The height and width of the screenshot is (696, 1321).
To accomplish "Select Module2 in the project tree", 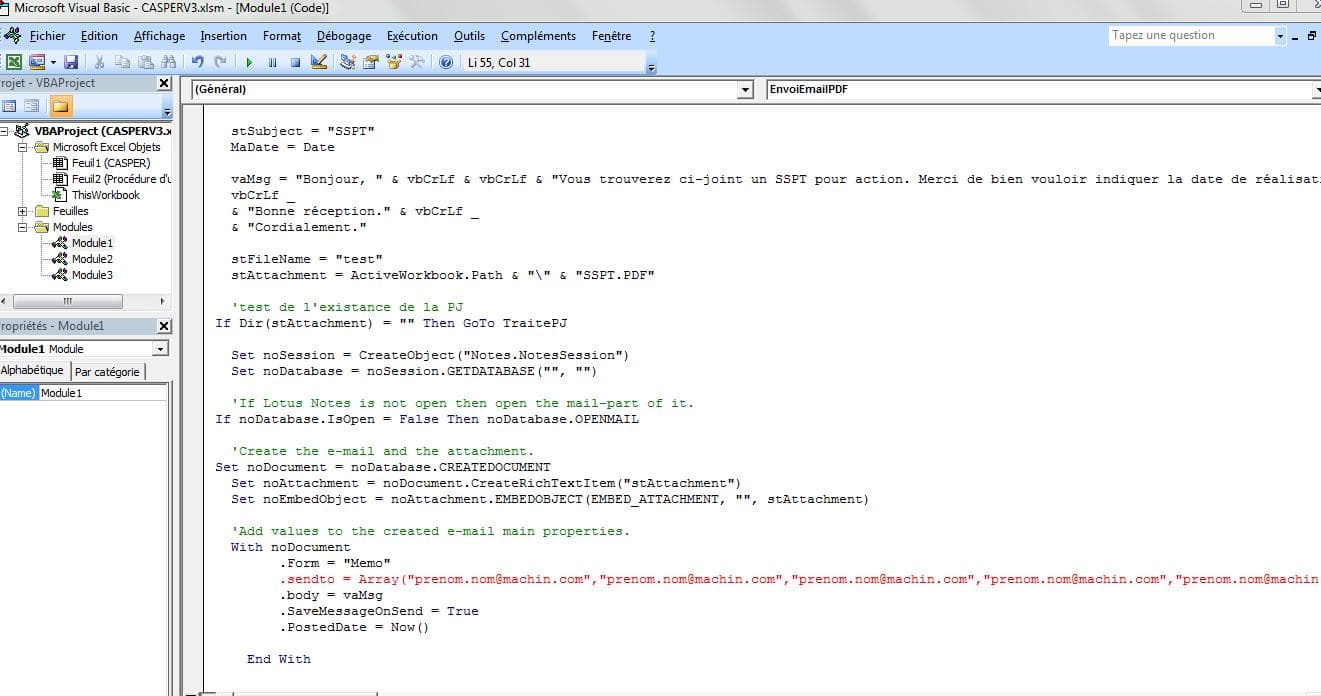I will (92, 259).
